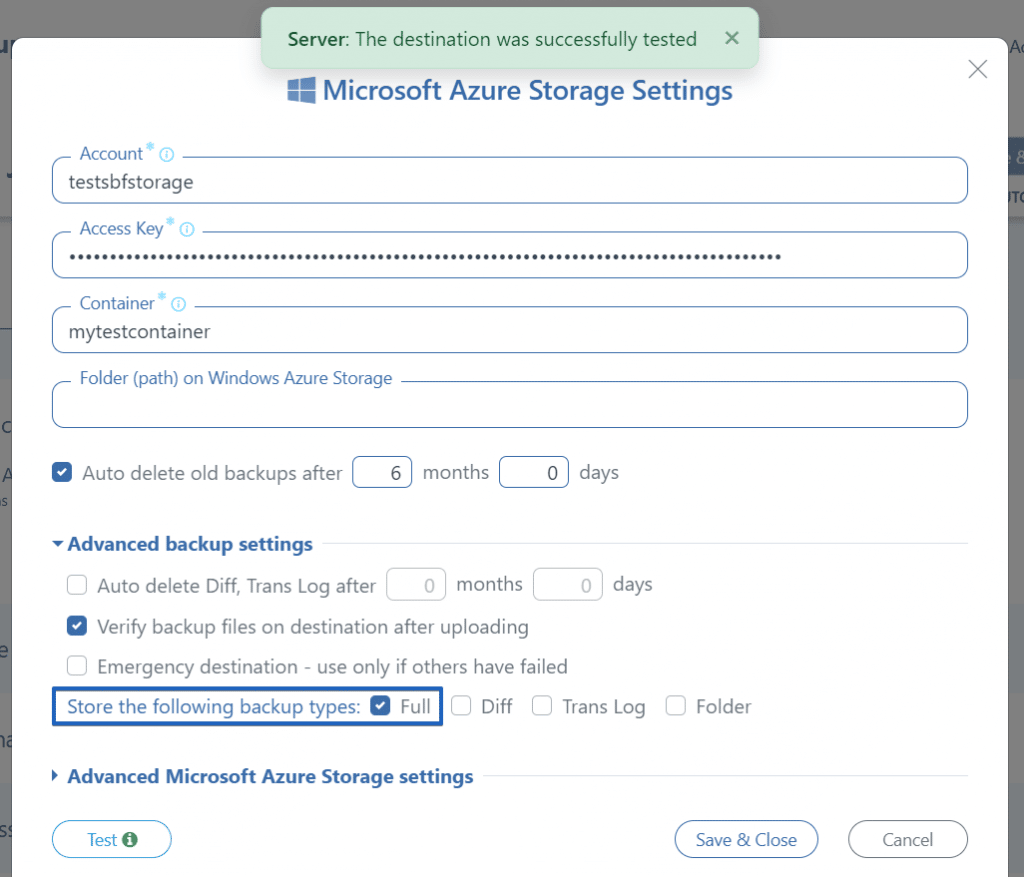This screenshot has width=1024, height=877.
Task: Click the Folder path input field
Action: pyautogui.click(x=510, y=404)
